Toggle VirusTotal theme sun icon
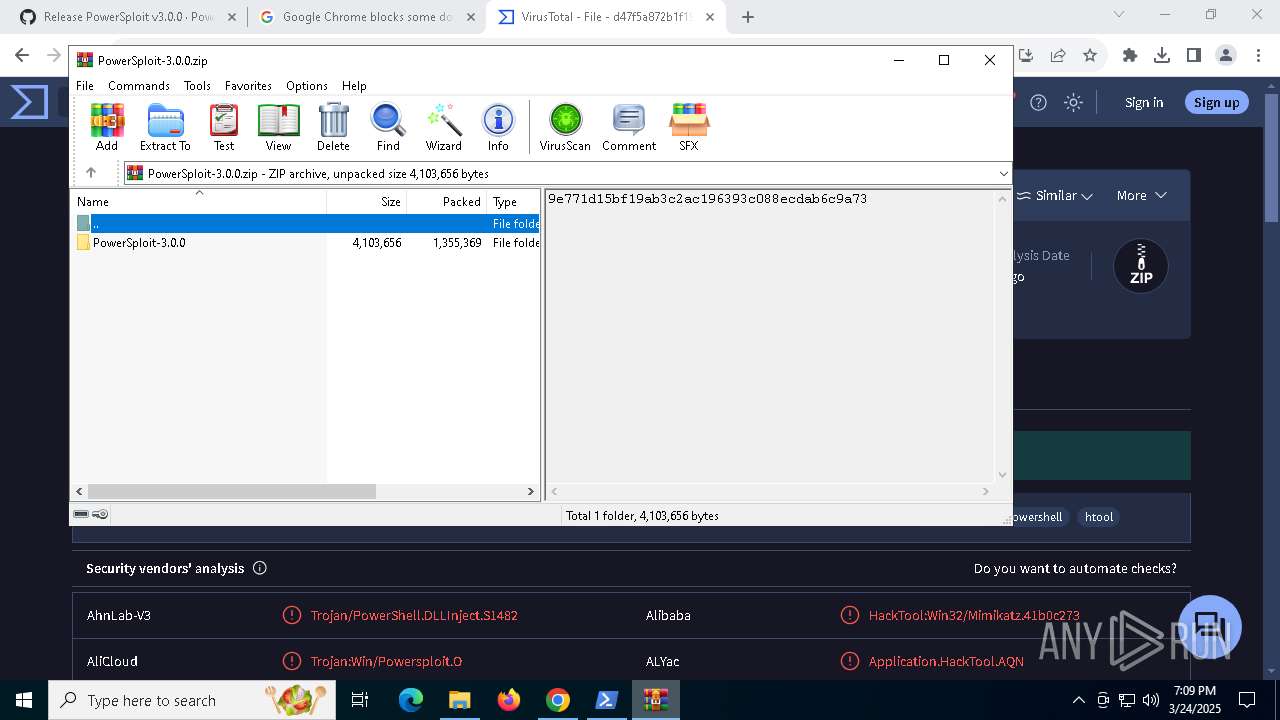Image resolution: width=1280 pixels, height=720 pixels. (1074, 102)
